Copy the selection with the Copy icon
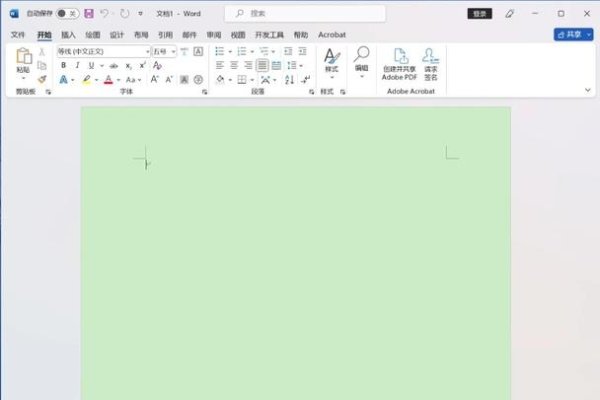600x400 pixels. pyautogui.click(x=42, y=65)
